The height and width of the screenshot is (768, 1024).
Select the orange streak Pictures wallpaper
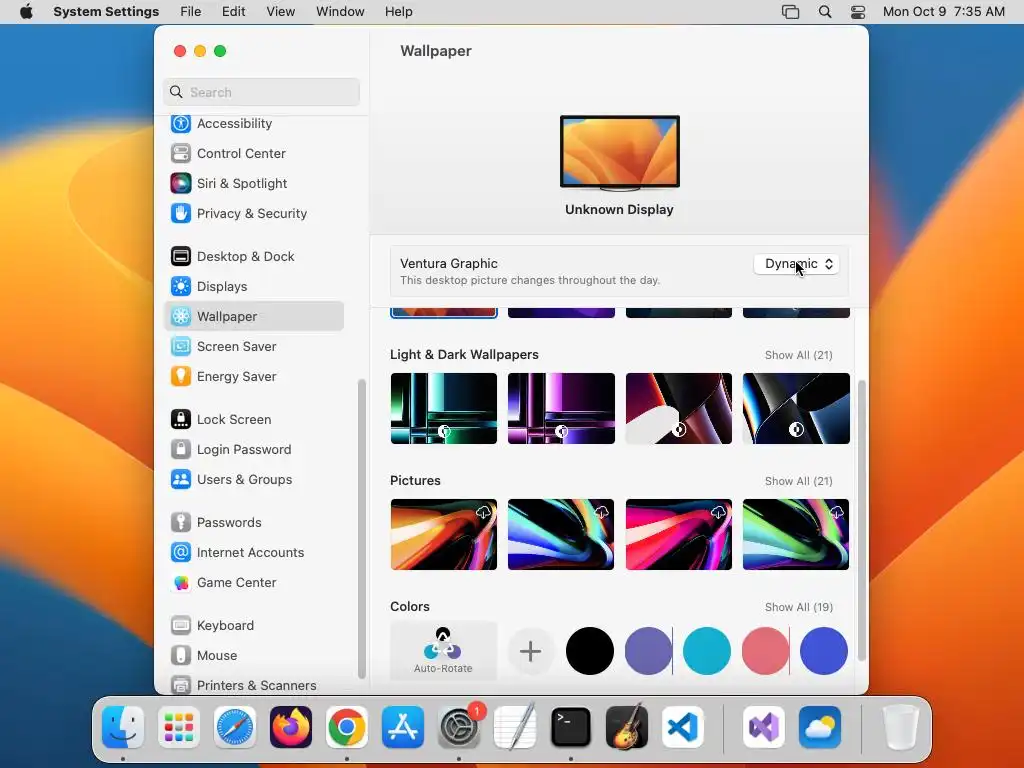click(443, 534)
